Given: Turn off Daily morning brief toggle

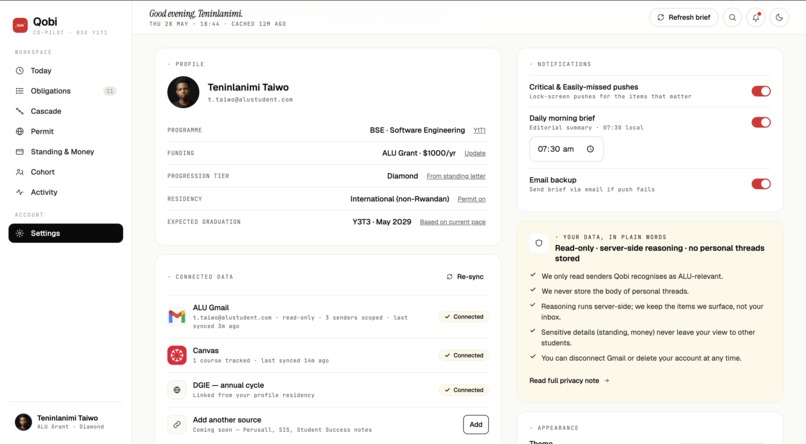Looking at the screenshot, I should point(761,122).
